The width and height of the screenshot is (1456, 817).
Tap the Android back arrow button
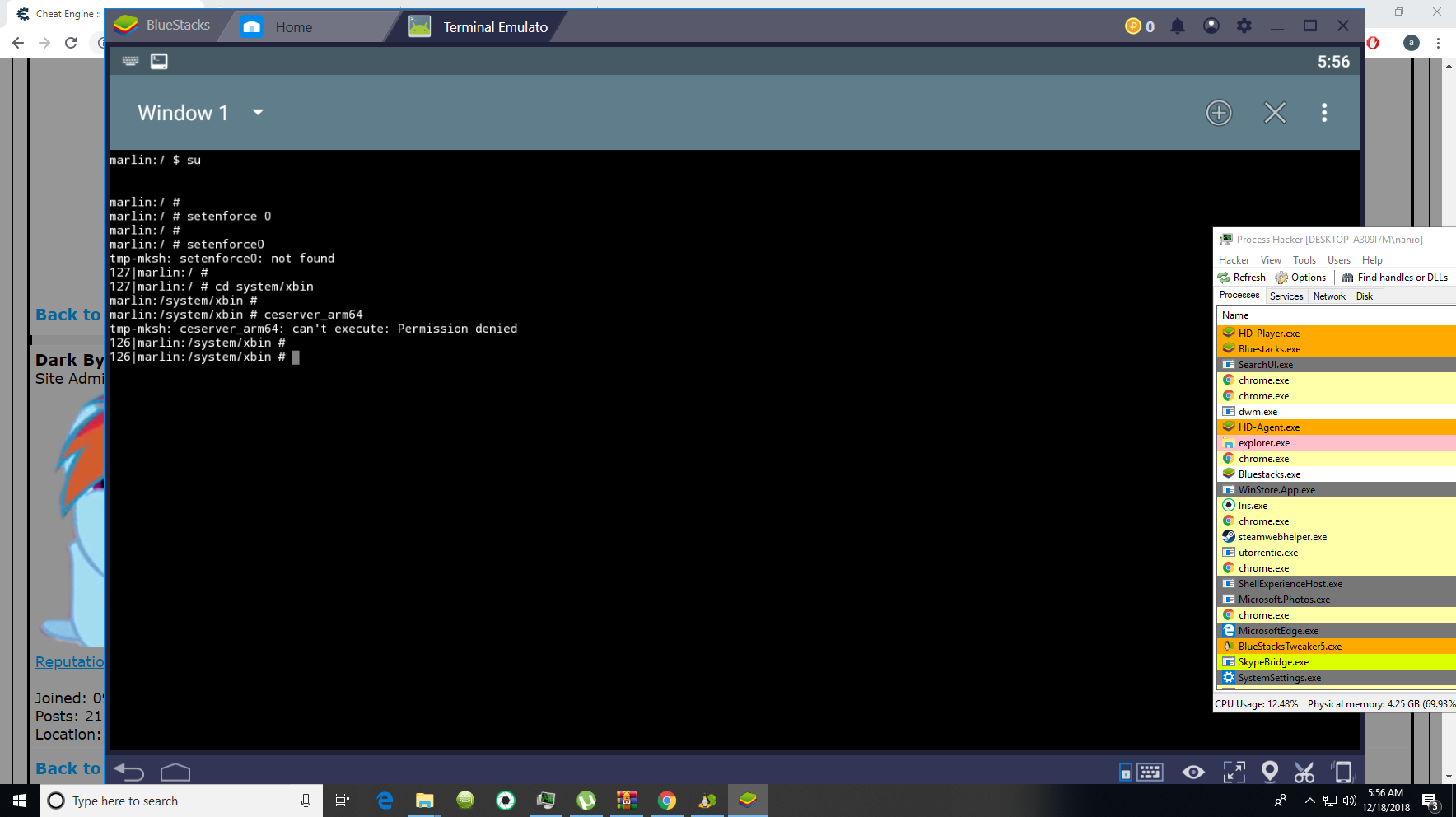click(x=128, y=772)
